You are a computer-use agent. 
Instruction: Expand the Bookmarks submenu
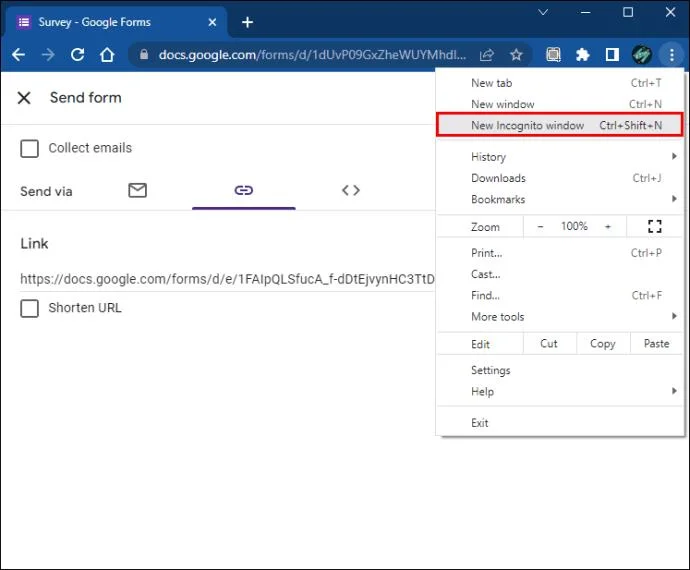pyautogui.click(x=560, y=199)
